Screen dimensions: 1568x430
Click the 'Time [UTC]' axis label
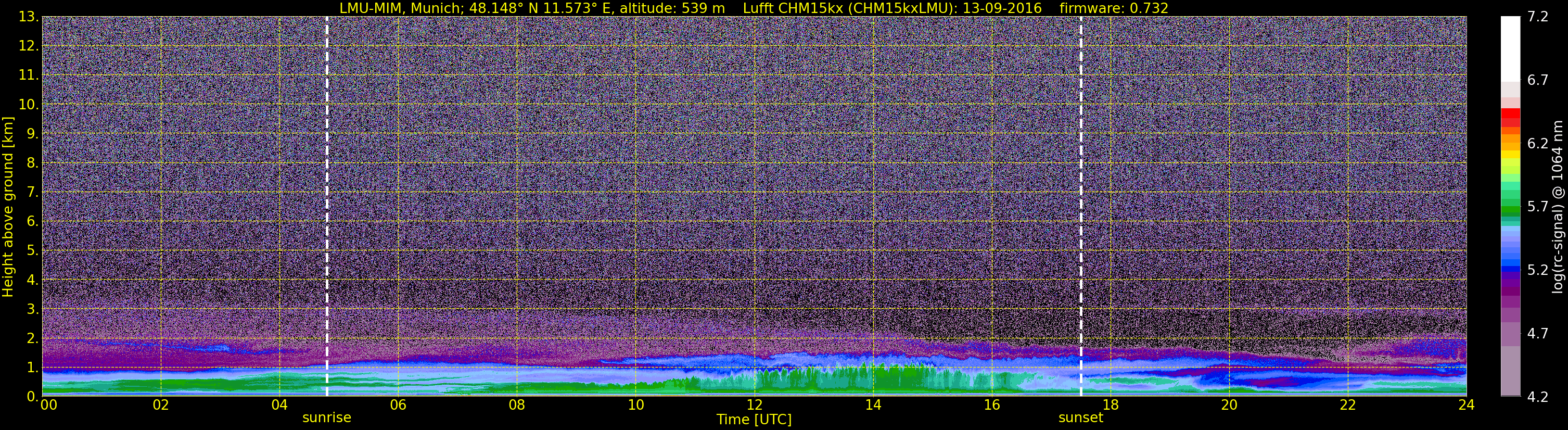pos(754,420)
